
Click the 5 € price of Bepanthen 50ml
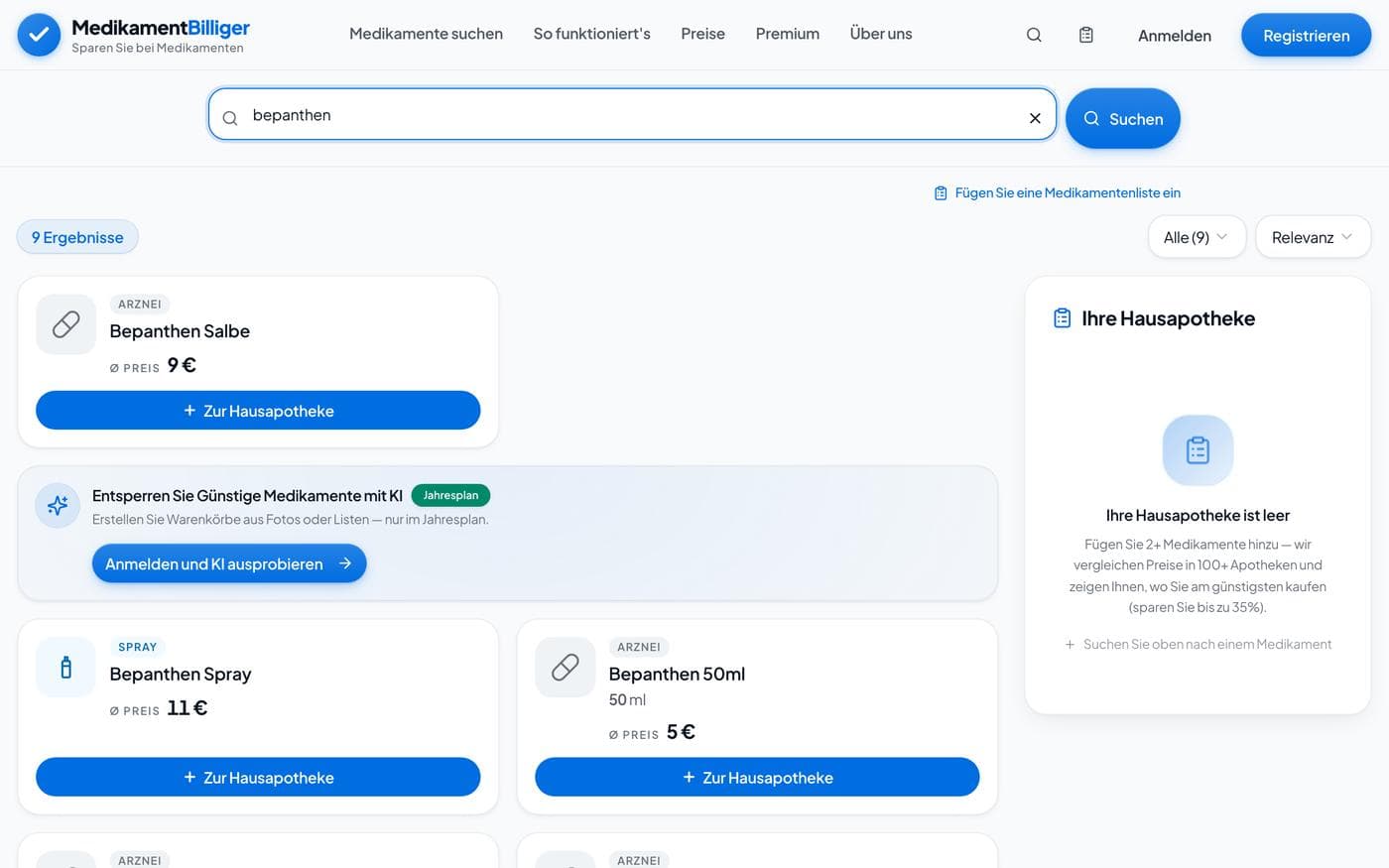point(681,732)
